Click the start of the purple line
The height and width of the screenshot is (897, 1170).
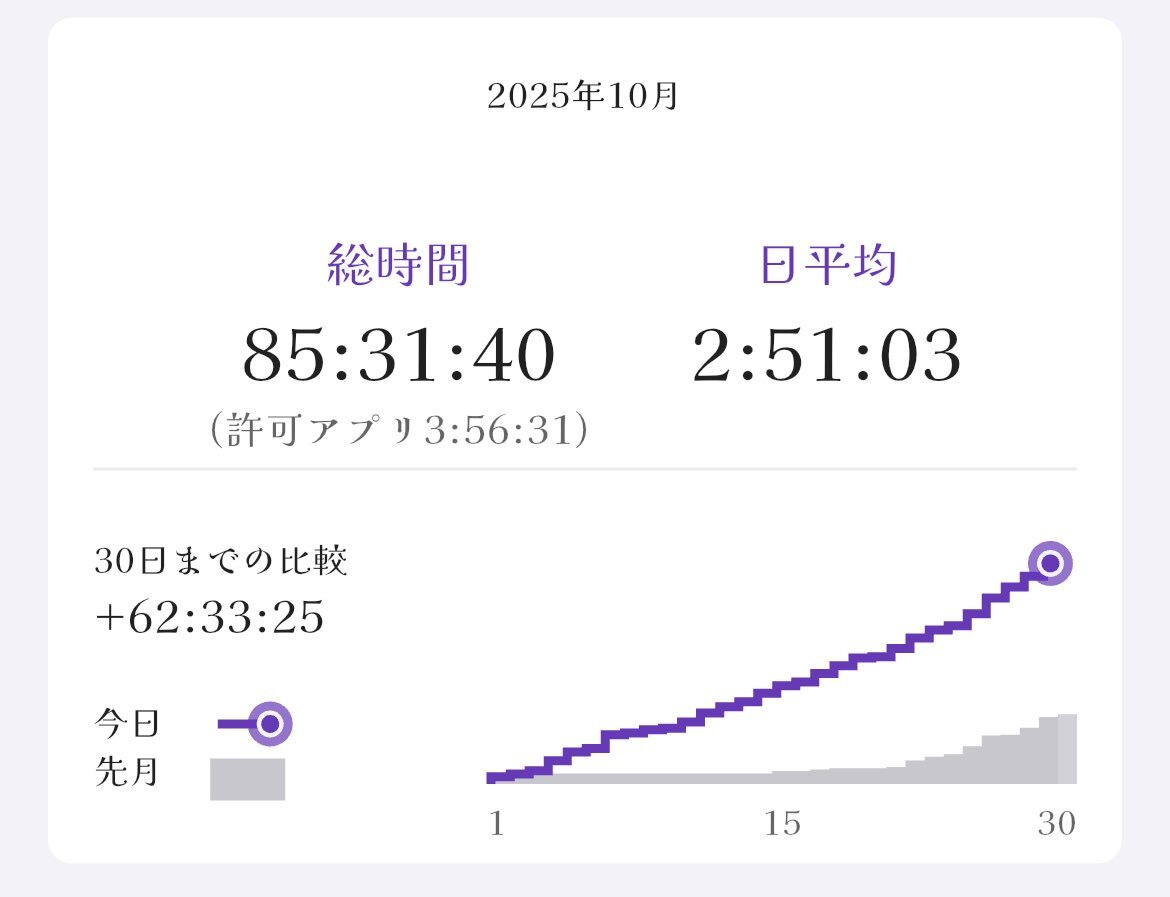point(494,777)
